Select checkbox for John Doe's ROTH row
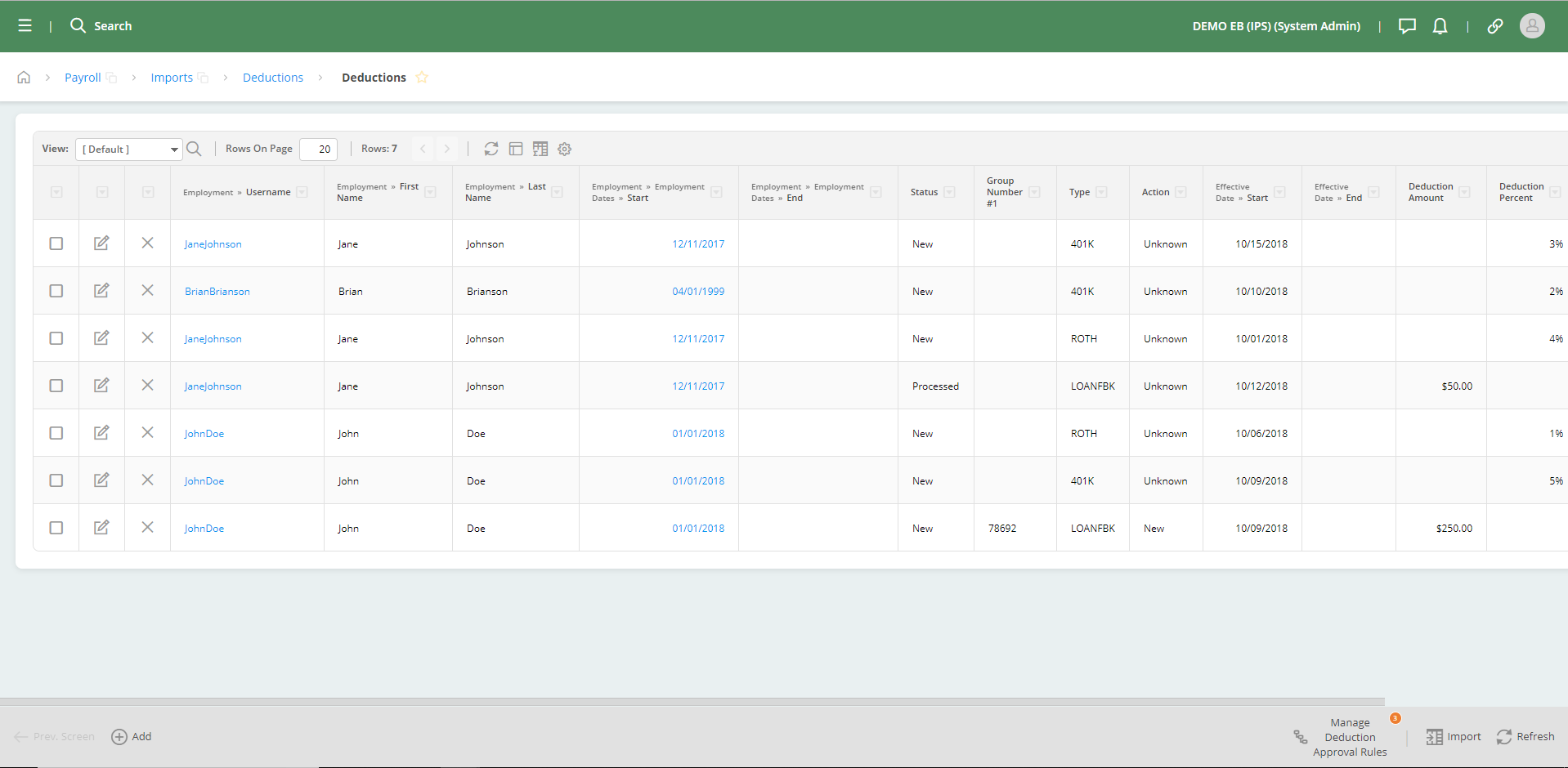Image resolution: width=1568 pixels, height=768 pixels. [x=56, y=433]
